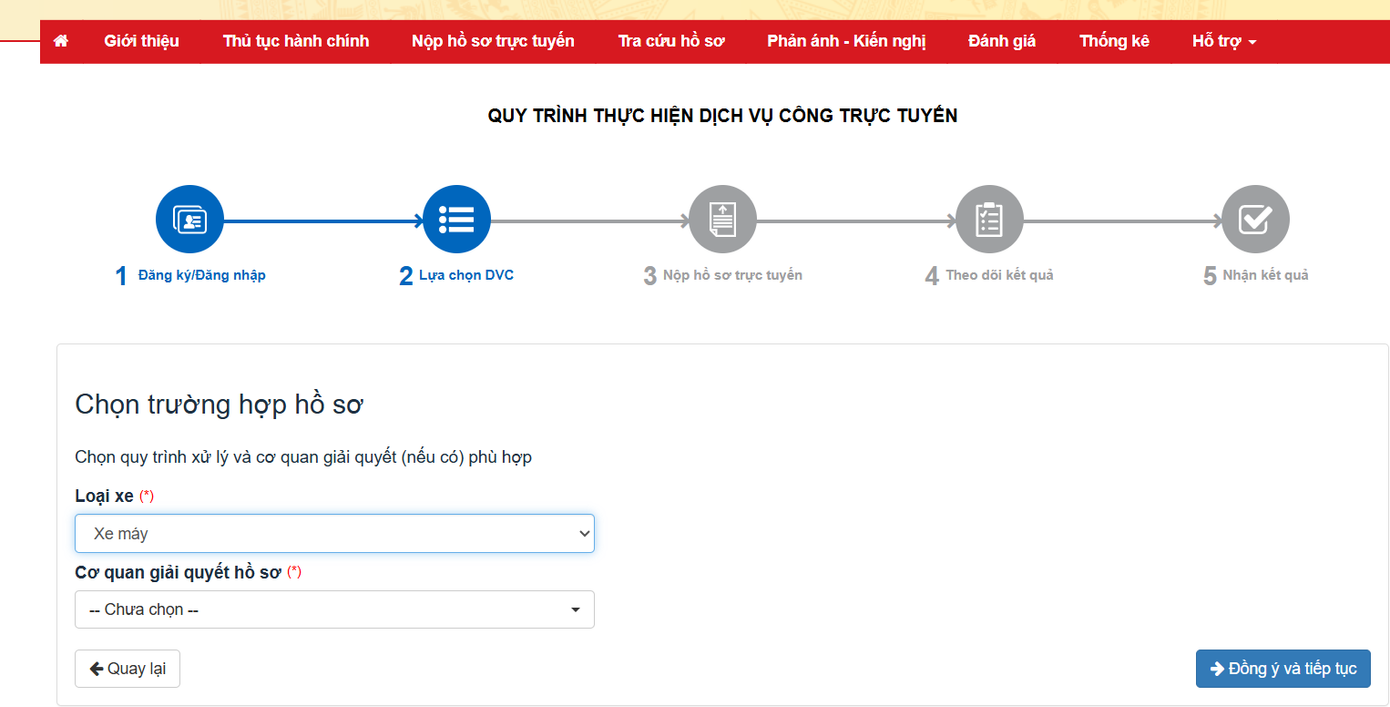Screen dimensions: 1390x707
Task: Click the Nộp hồ sơ trực tuyến step icon
Action: pyautogui.click(x=722, y=218)
